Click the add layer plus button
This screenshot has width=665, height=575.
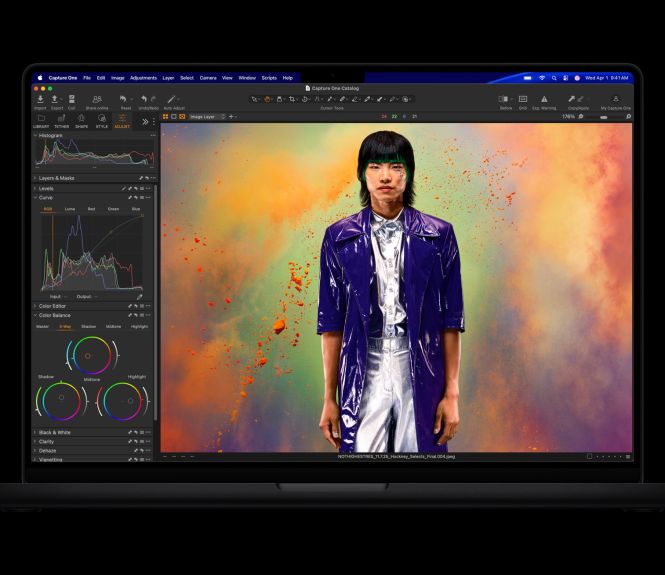tap(231, 117)
